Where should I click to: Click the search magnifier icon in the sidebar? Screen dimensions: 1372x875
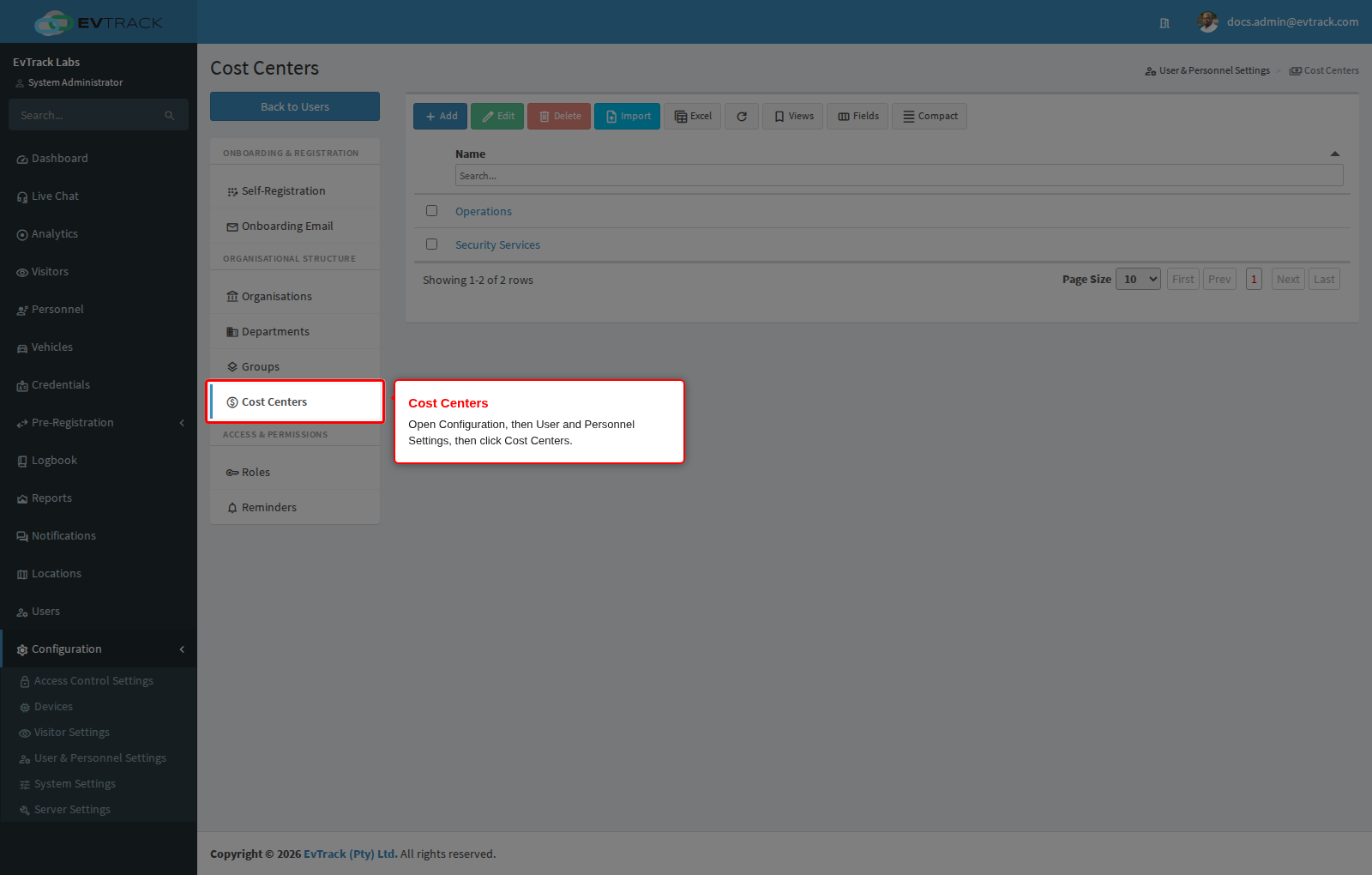170,115
